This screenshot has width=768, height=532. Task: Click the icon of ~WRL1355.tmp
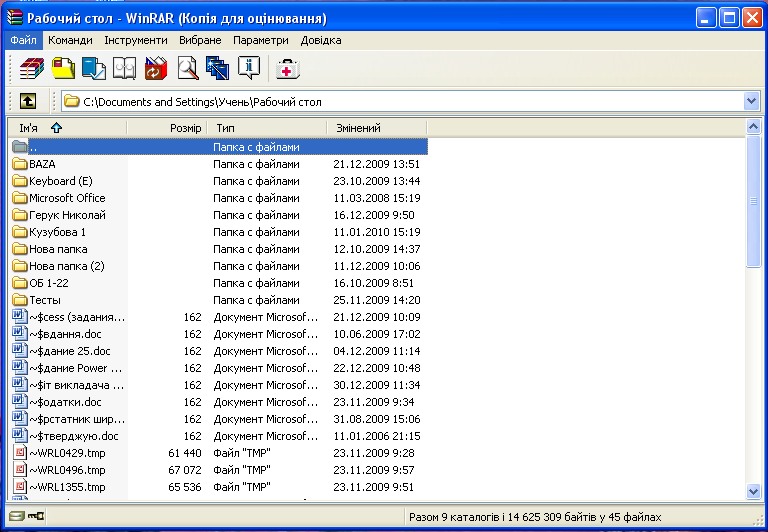tap(20, 487)
